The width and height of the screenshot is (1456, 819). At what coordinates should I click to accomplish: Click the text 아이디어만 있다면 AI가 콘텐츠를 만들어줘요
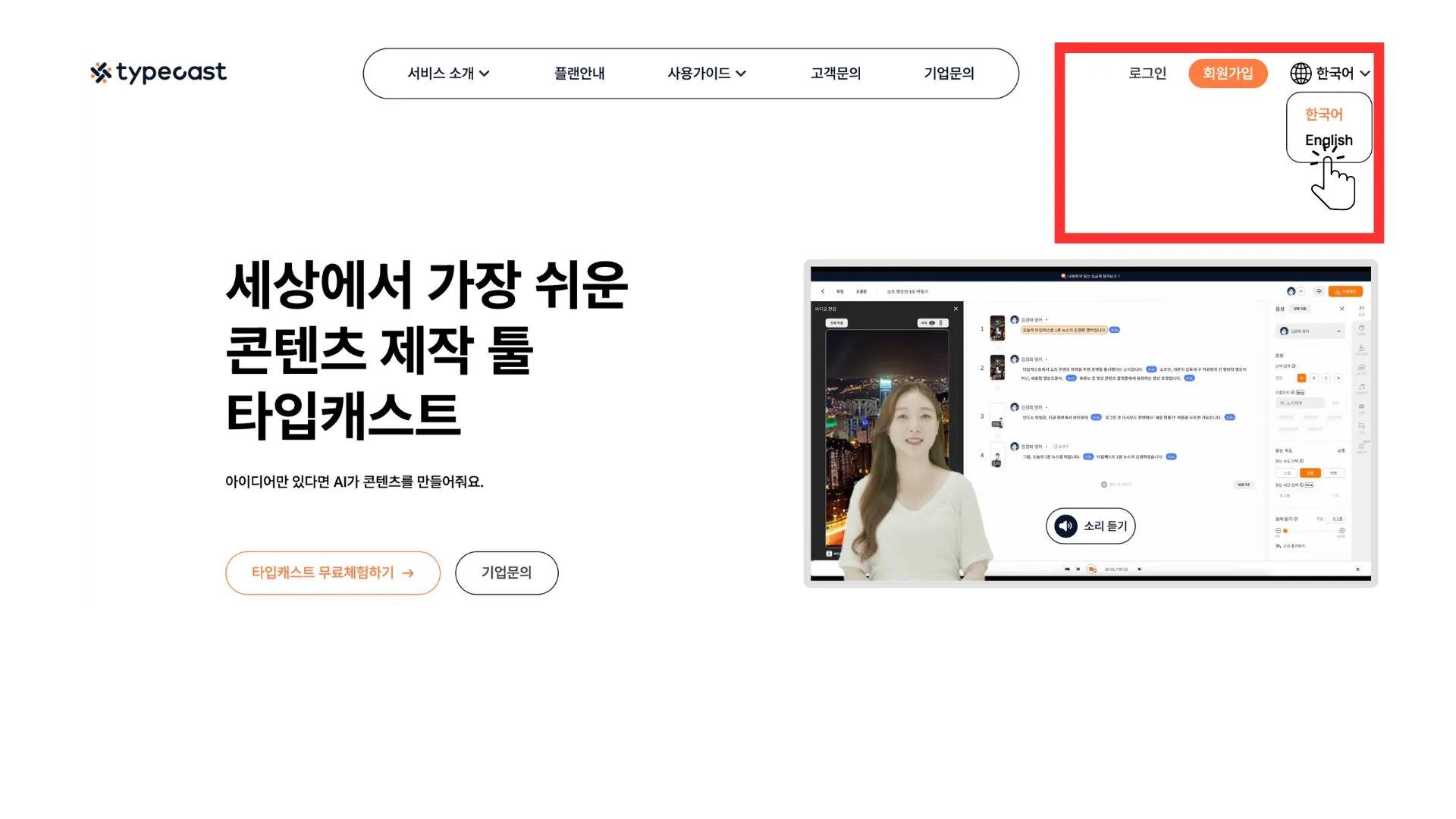(x=354, y=482)
